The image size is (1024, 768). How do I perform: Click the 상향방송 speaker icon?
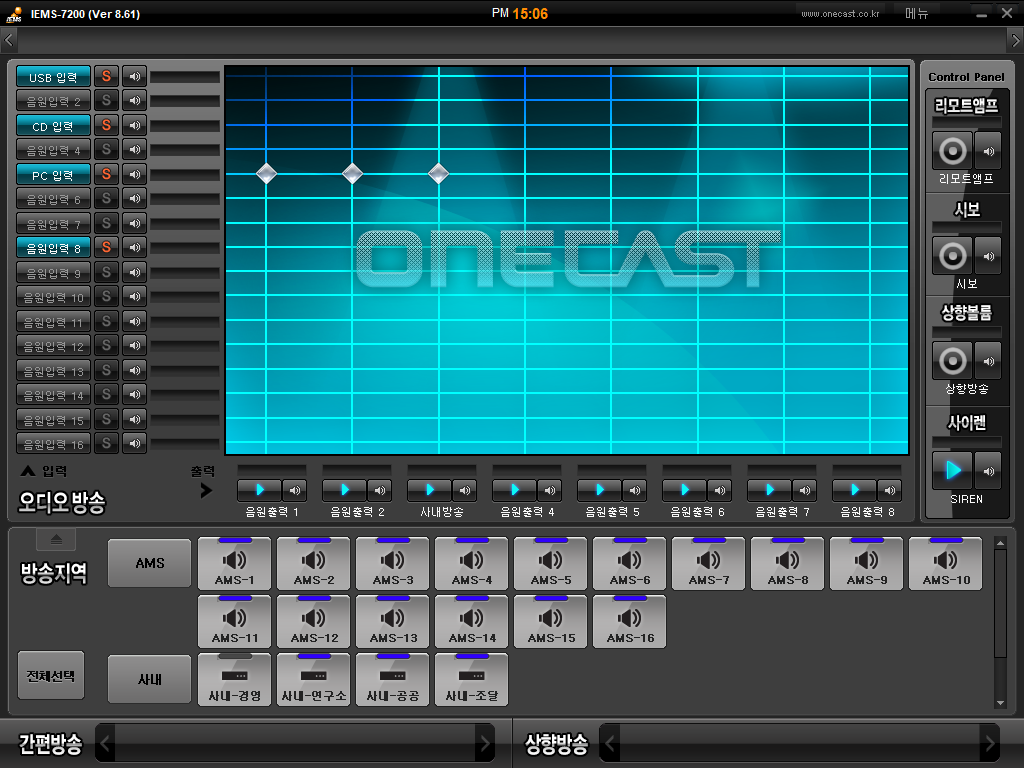coord(988,360)
